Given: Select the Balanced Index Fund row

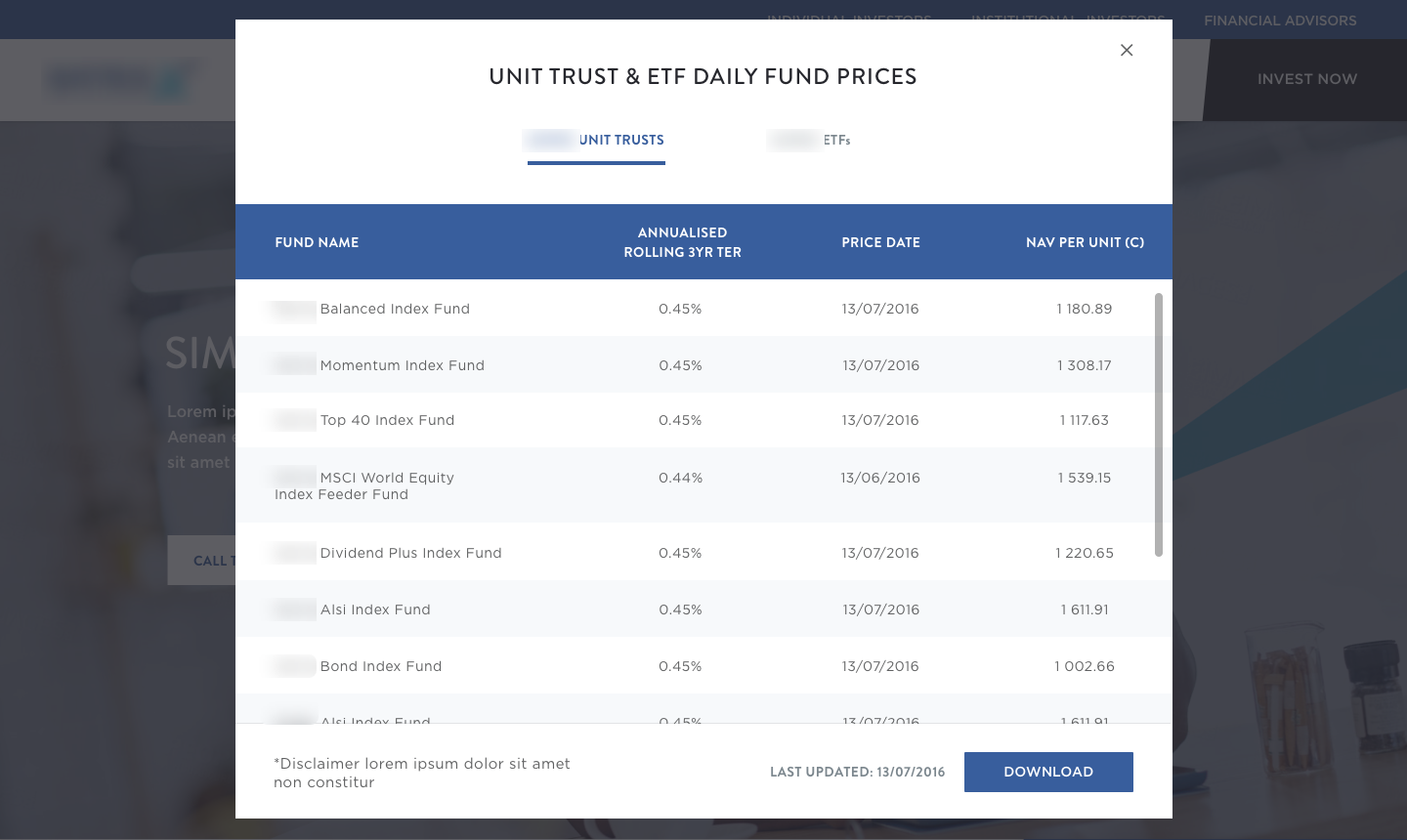Looking at the screenshot, I should [x=395, y=309].
